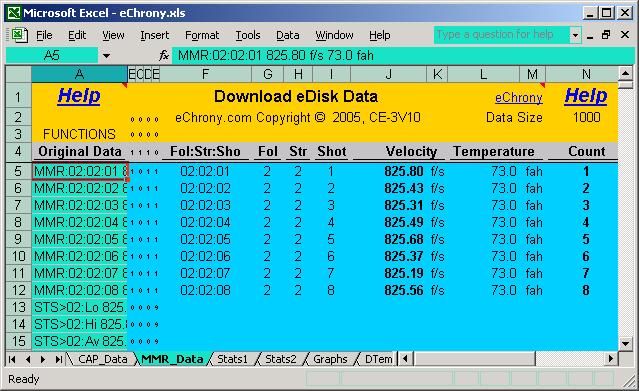This screenshot has width=639, height=391.
Task: Open the File menu
Action: tap(44, 35)
